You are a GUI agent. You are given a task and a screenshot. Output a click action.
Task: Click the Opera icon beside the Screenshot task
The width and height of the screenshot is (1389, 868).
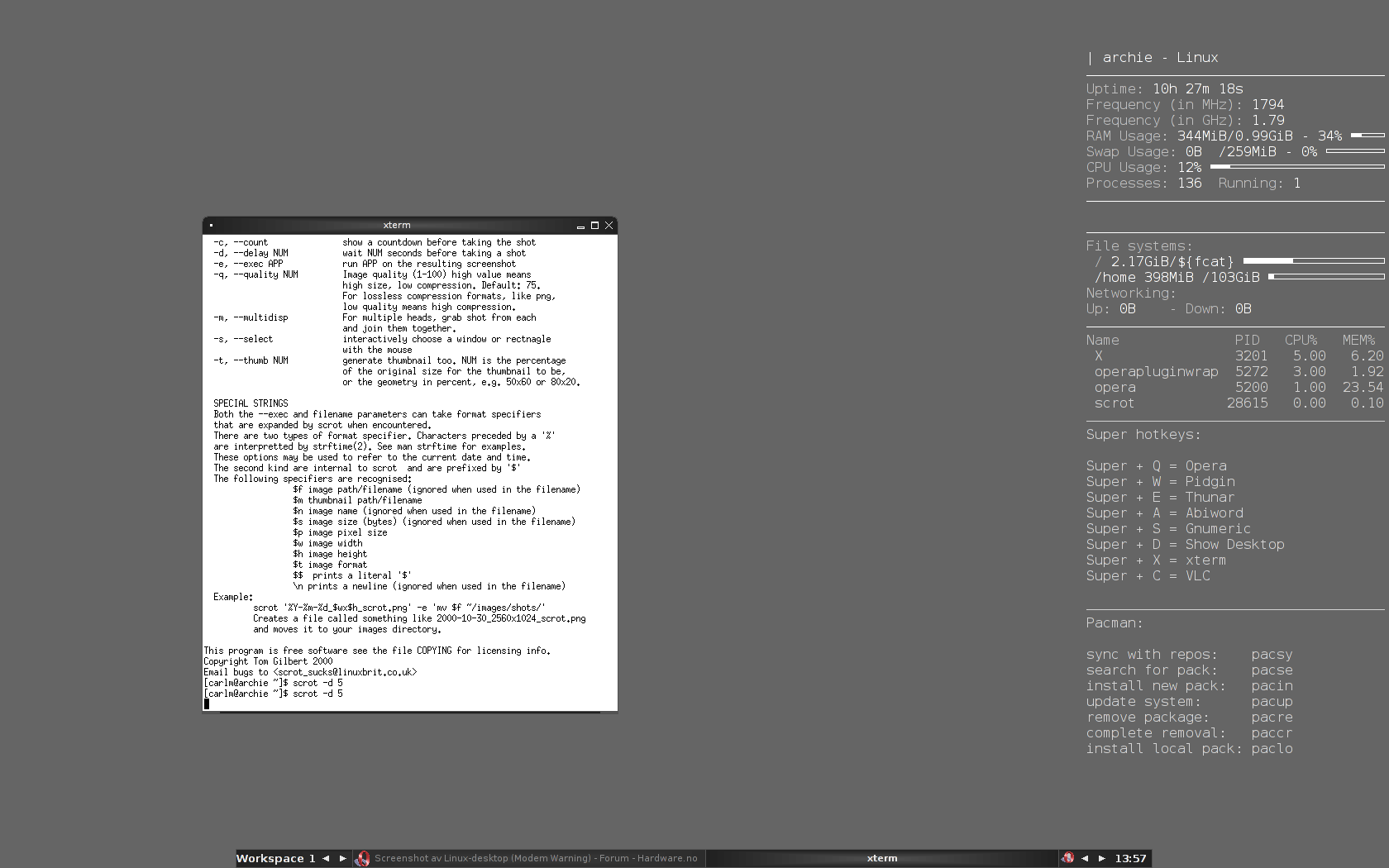click(362, 859)
